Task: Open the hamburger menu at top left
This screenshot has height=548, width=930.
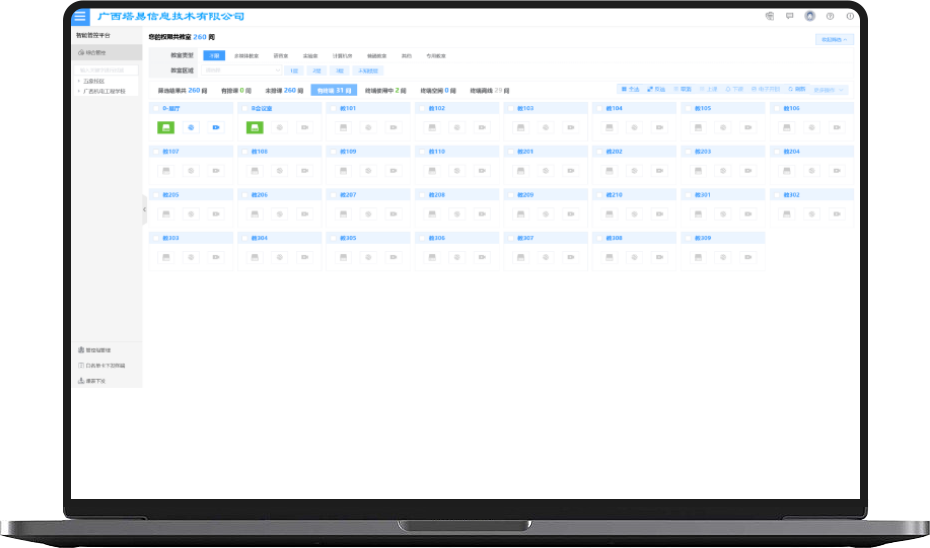Action: click(x=80, y=16)
